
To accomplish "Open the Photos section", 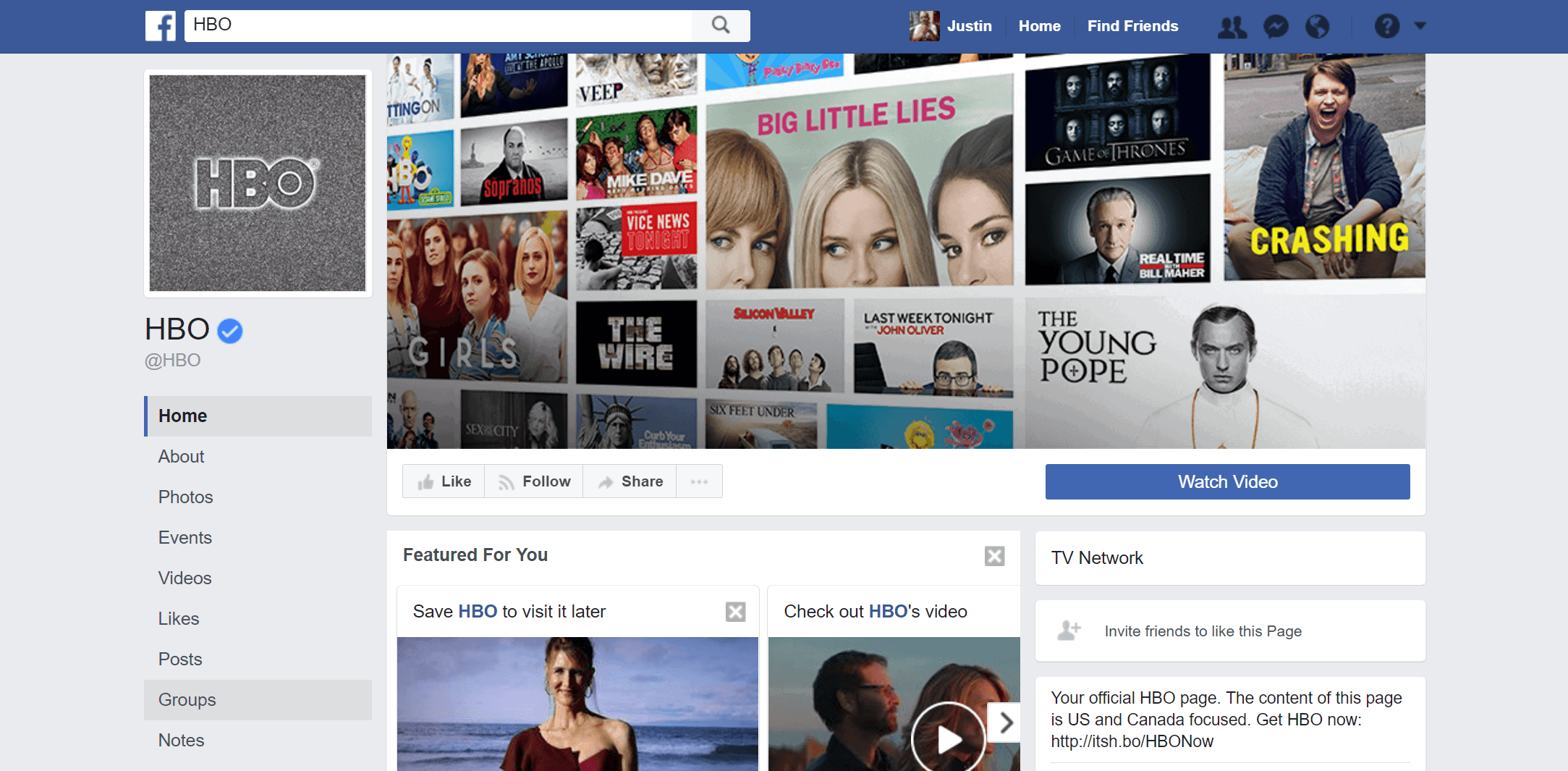I will (x=258, y=497).
